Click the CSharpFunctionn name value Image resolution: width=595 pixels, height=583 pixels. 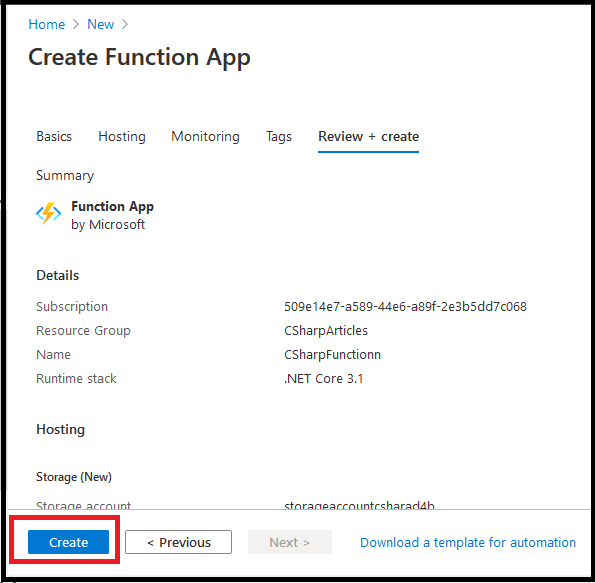coord(332,355)
